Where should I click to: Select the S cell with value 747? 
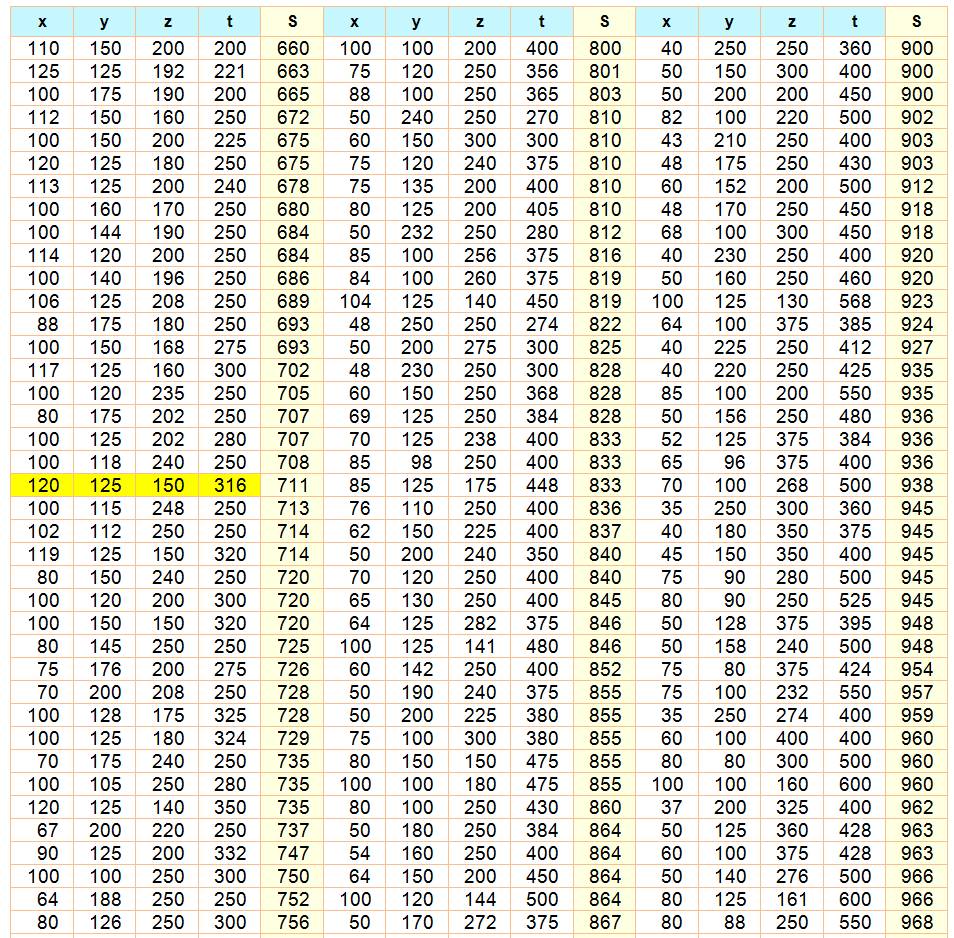coord(292,853)
